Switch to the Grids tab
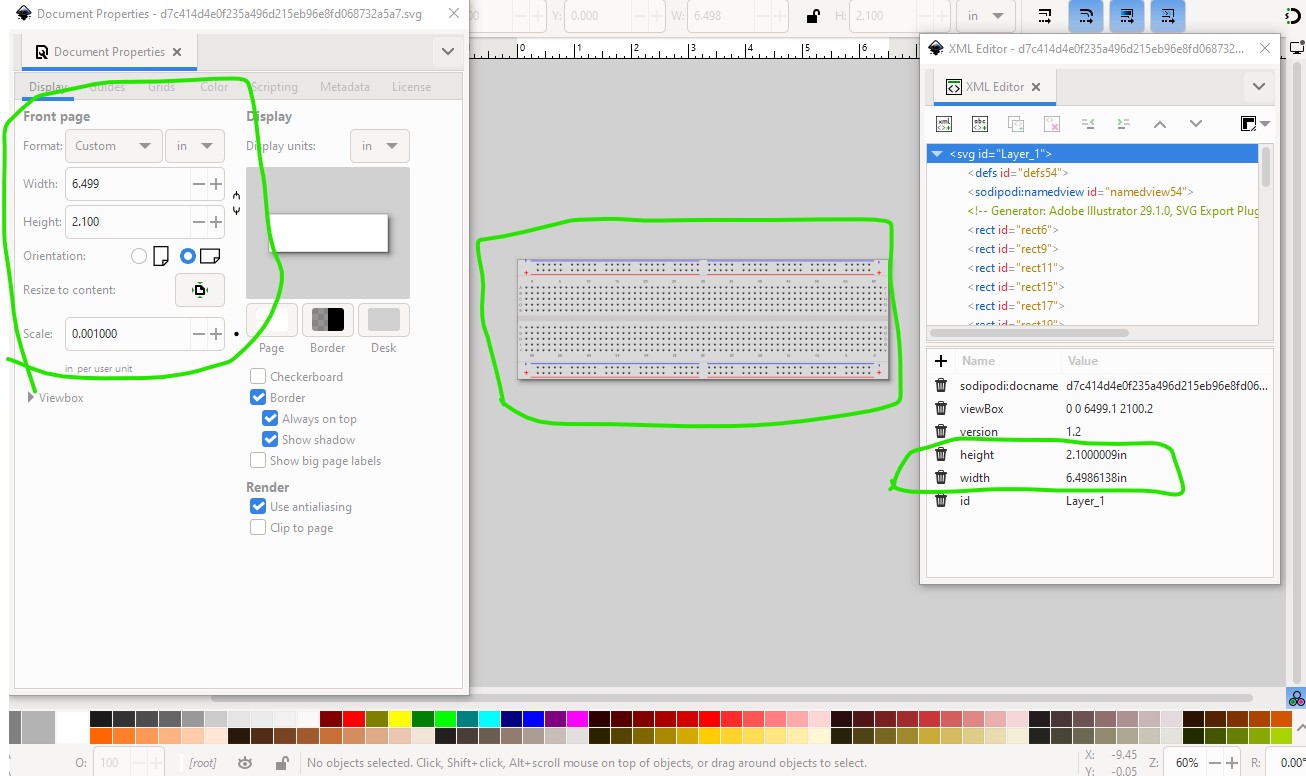 (x=162, y=87)
